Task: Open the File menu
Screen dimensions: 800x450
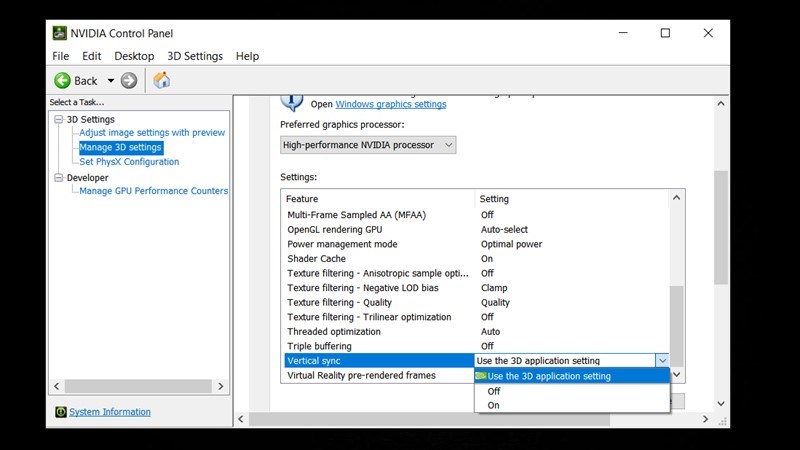Action: pos(61,56)
